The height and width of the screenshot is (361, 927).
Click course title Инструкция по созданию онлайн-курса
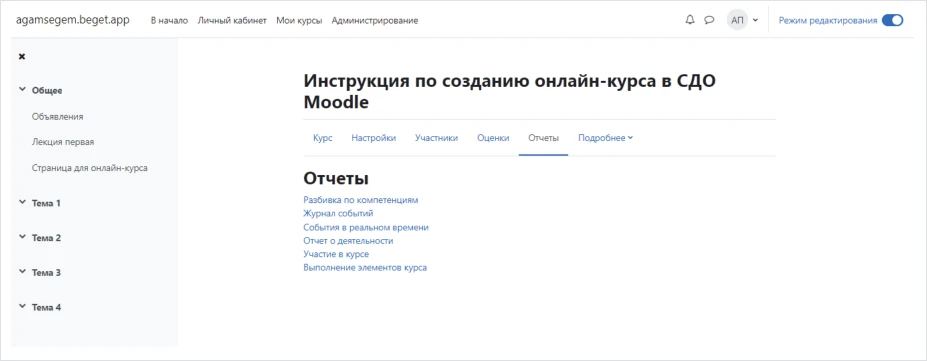point(510,91)
